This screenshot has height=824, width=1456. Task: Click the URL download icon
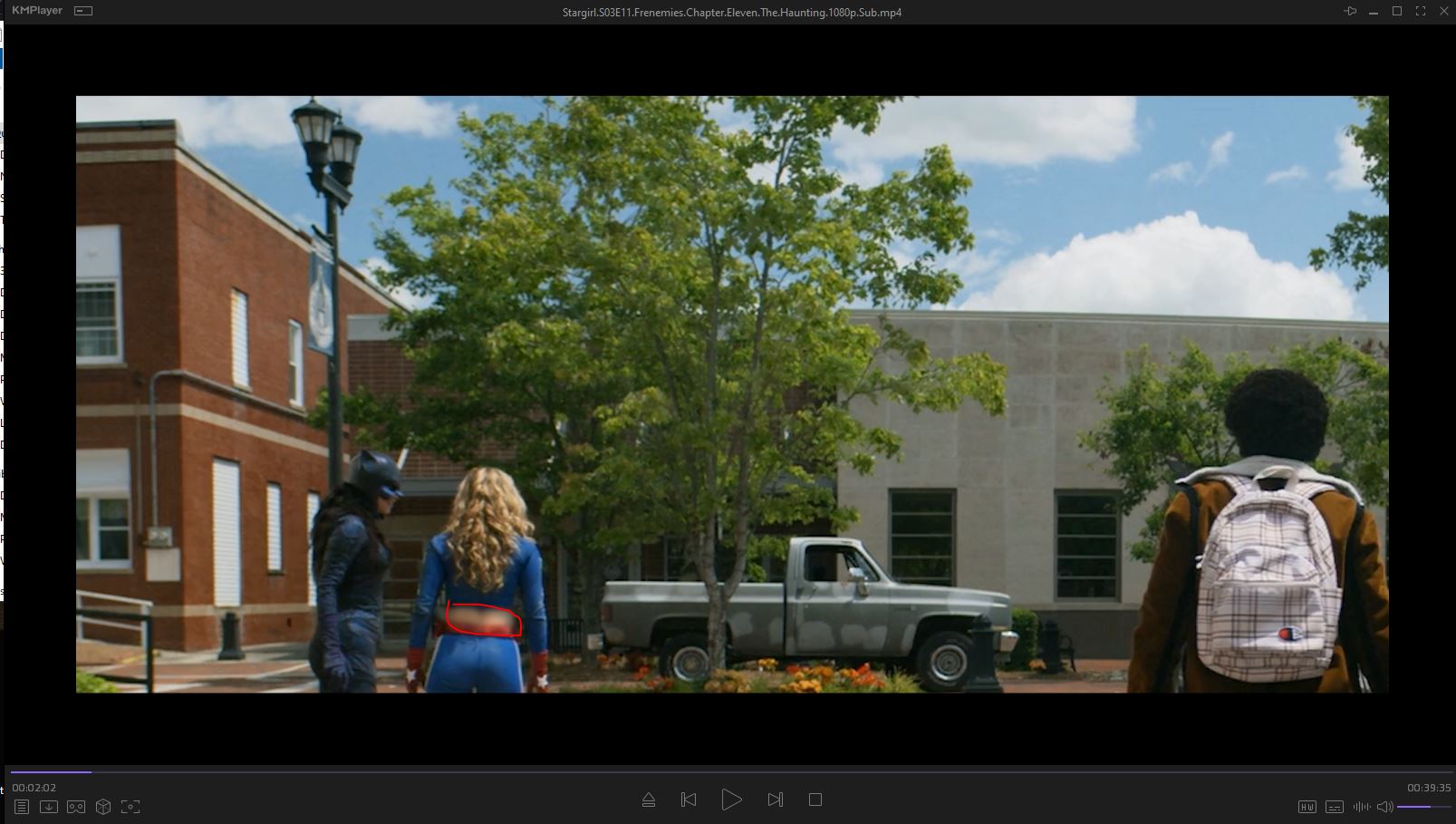(x=49, y=807)
